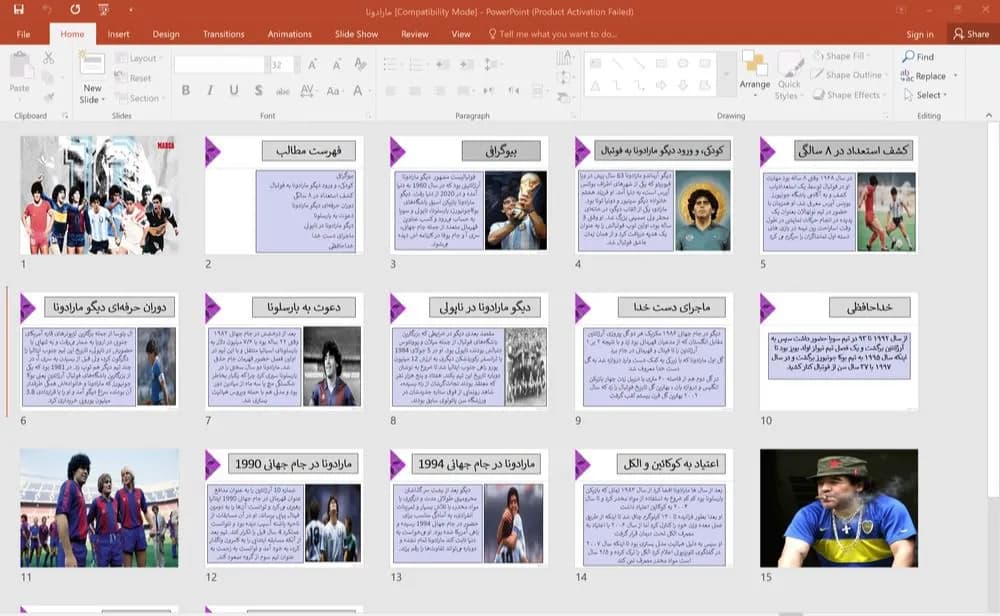1000x616 pixels.
Task: Open the Layout dropdown
Action: (x=138, y=58)
